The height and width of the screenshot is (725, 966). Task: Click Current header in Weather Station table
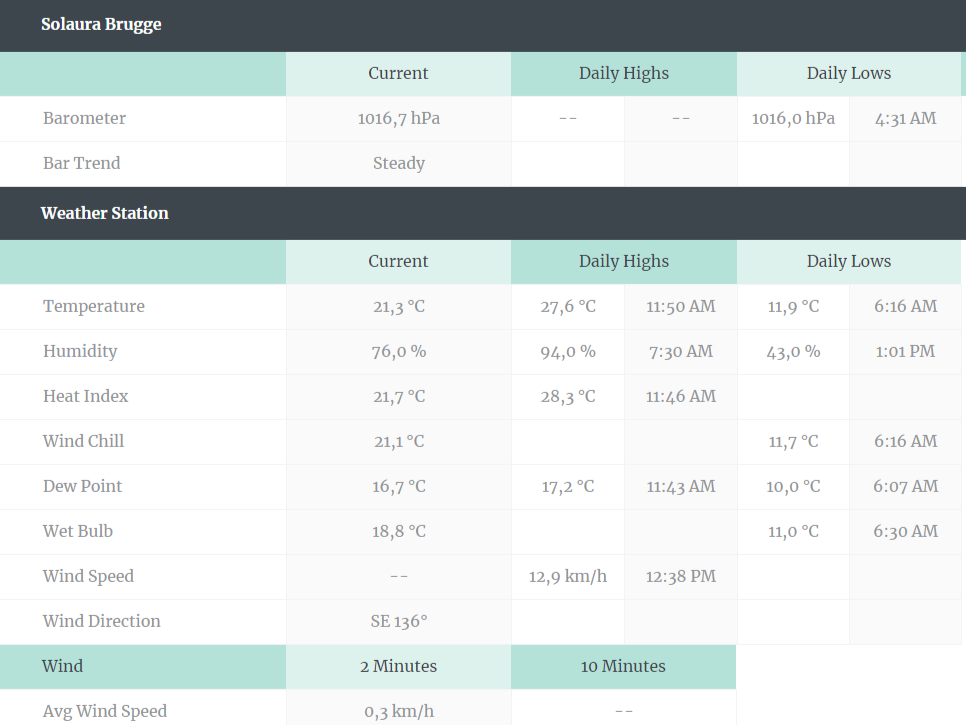coord(399,261)
